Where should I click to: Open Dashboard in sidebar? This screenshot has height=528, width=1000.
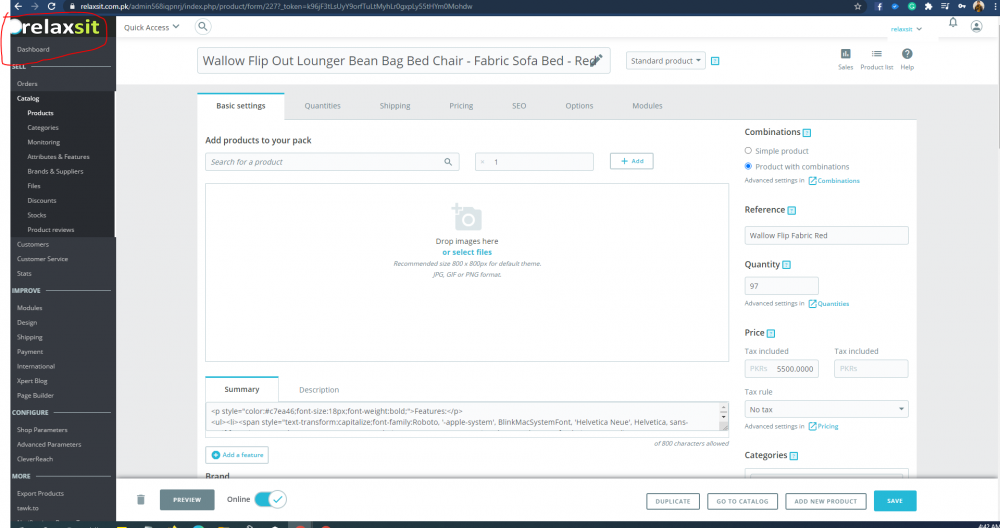(x=33, y=49)
